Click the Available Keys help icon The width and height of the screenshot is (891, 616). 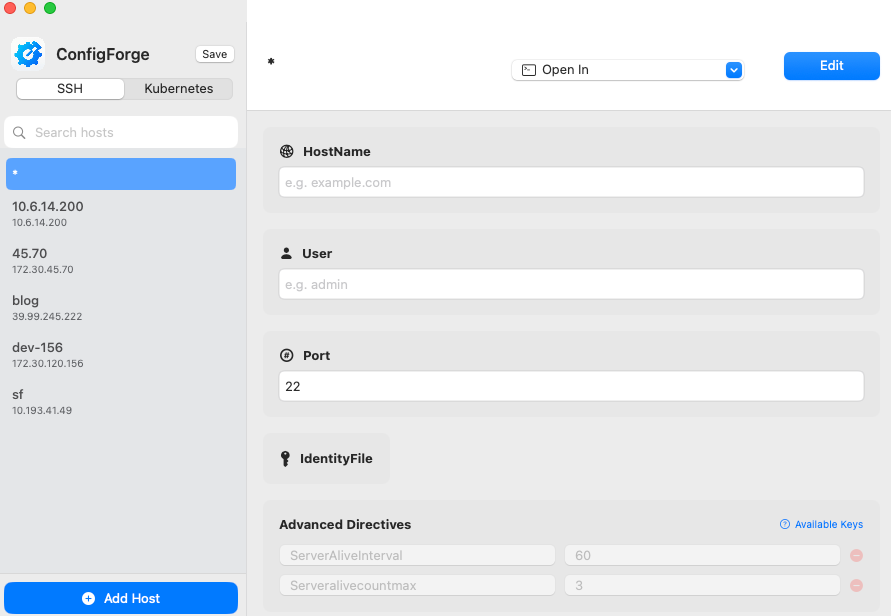click(785, 524)
